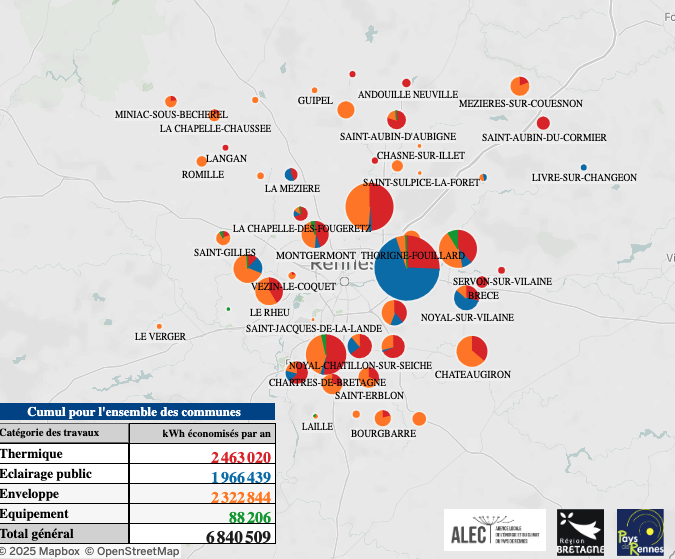Screen dimensions: 675x559
Task: Click the small blue Livre-sur-Changeon marker
Action: tap(584, 167)
